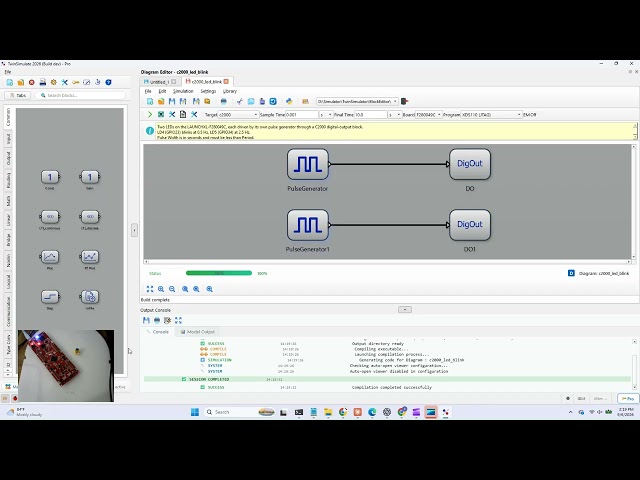Image resolution: width=640 pixels, height=480 pixels.
Task: Open the Sample Time unit dropdown
Action: pyautogui.click(x=330, y=115)
